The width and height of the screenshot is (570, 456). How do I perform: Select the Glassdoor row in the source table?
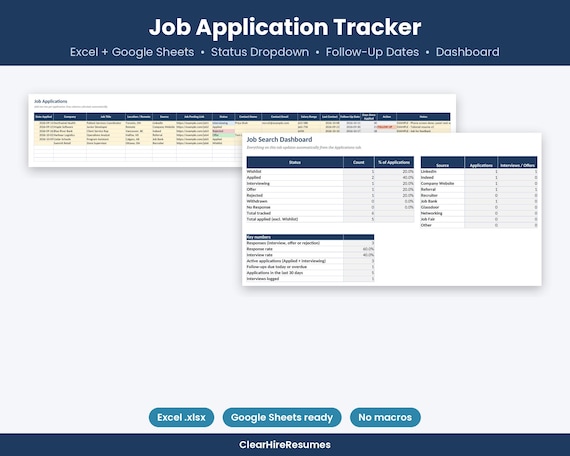[x=479, y=207]
